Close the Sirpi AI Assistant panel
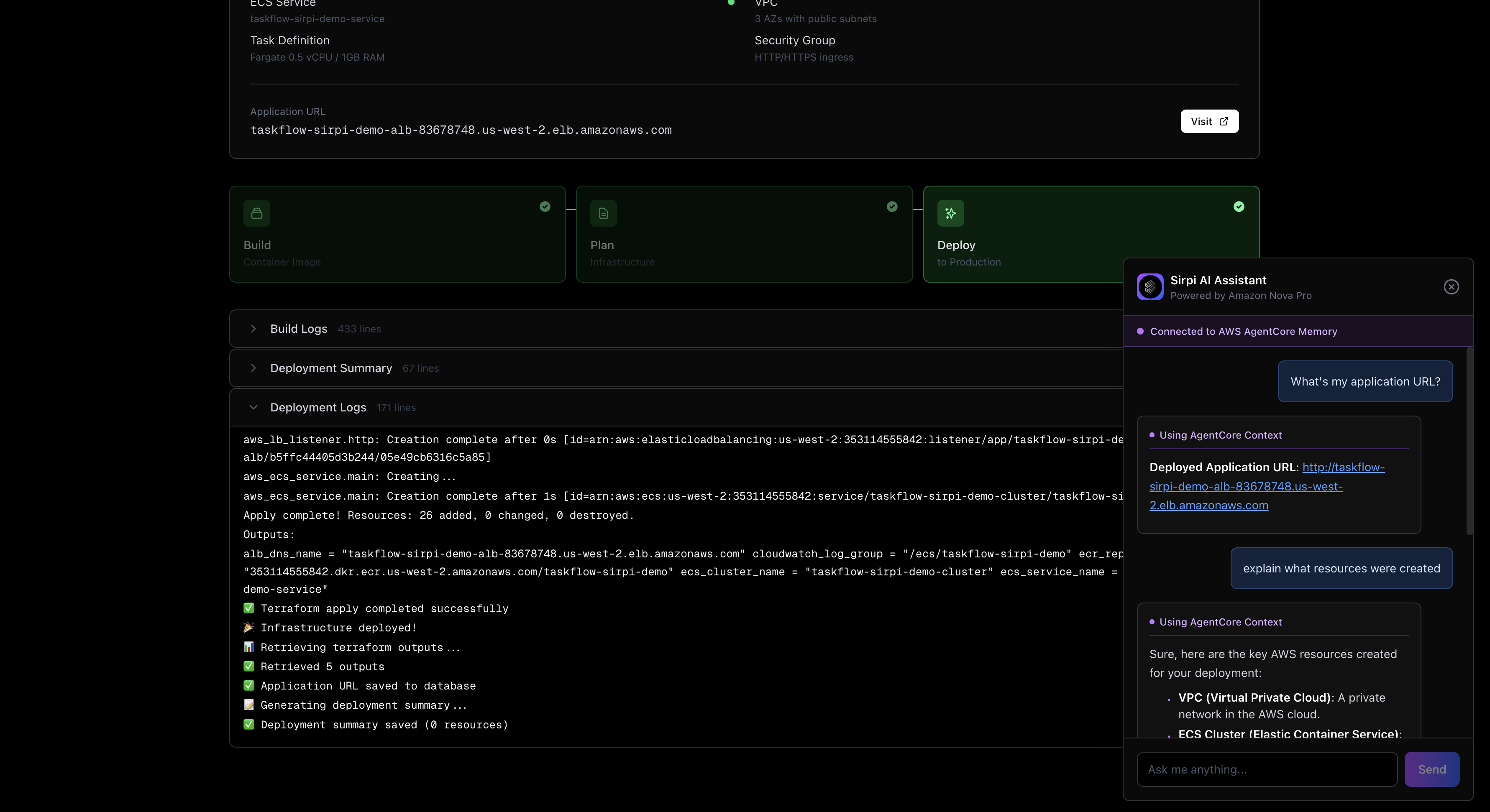The width and height of the screenshot is (1490, 812). [x=1451, y=287]
